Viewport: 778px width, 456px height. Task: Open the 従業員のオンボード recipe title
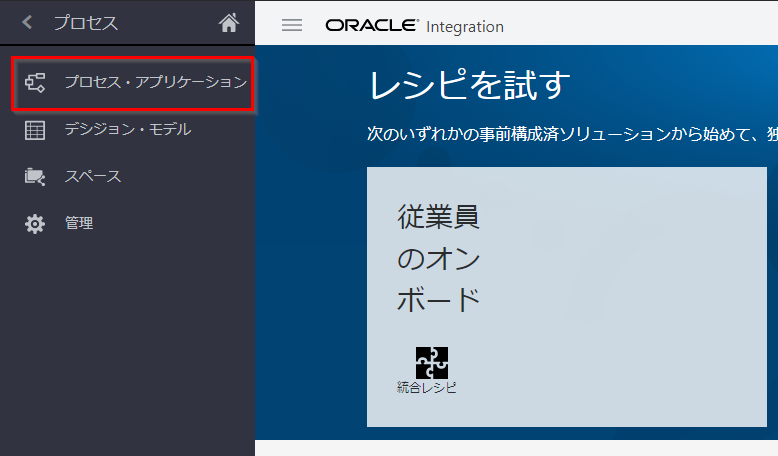pyautogui.click(x=439, y=258)
